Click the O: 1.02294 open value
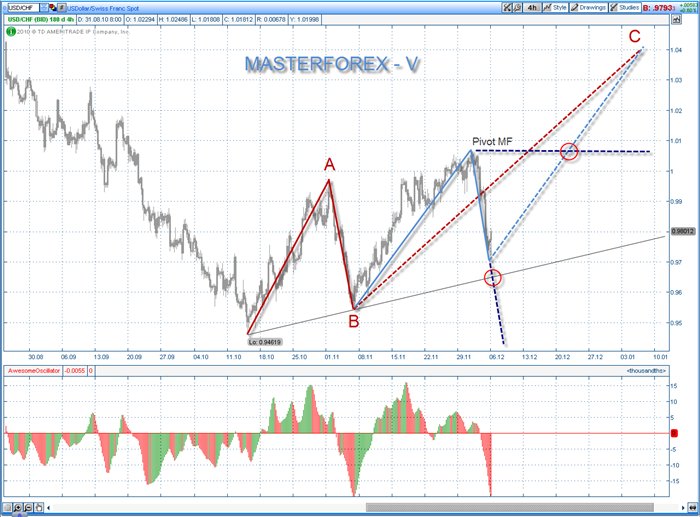Screen dimensions: 700x517 coord(140,20)
